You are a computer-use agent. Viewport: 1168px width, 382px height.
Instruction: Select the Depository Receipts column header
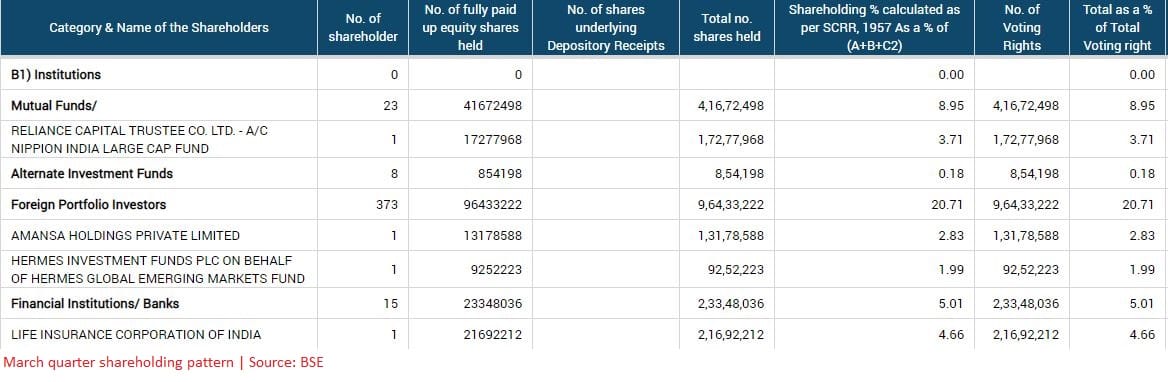coord(606,28)
